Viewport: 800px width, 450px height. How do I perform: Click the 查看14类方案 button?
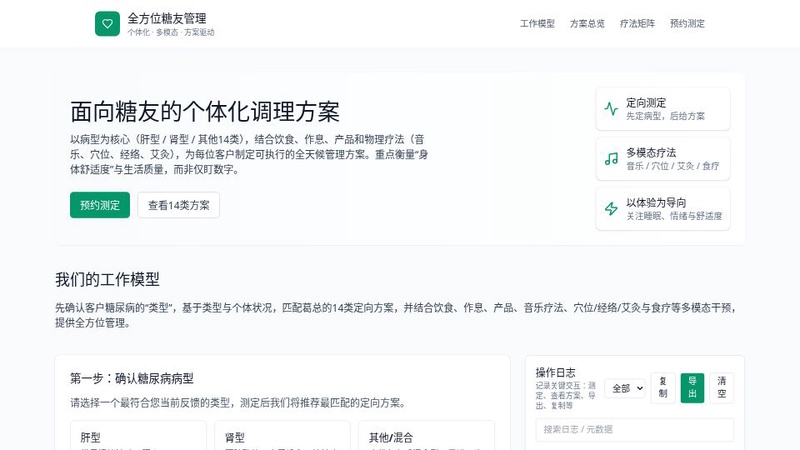[179, 205]
